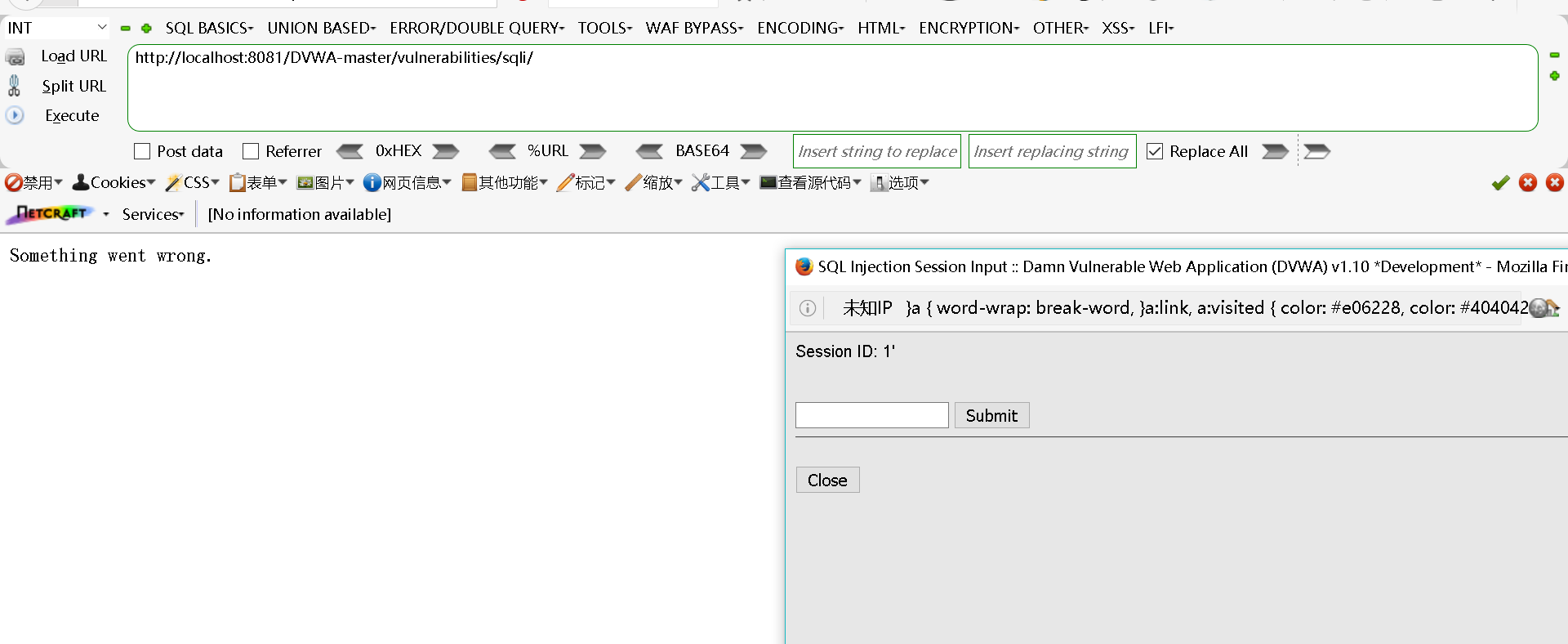Screen dimensions: 1568x644
Task: Click the green plus icon beside INT
Action: 146,28
